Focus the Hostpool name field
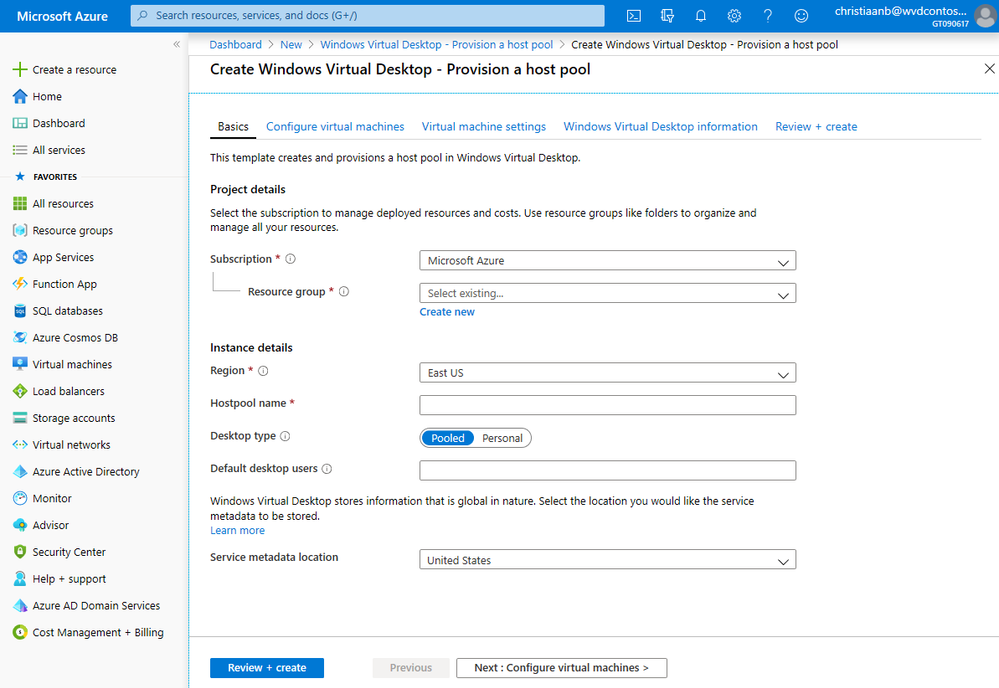999x688 pixels. pyautogui.click(x=607, y=405)
